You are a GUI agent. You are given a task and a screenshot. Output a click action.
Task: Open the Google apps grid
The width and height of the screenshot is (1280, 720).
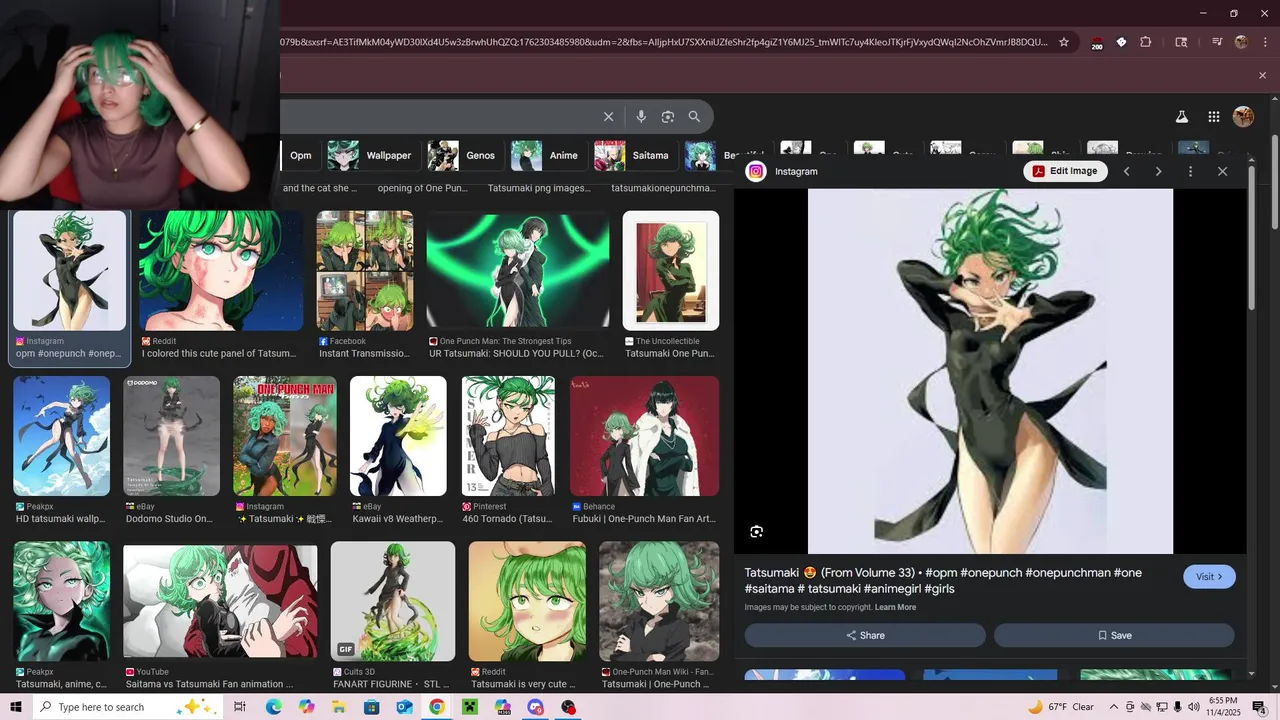pos(1213,117)
